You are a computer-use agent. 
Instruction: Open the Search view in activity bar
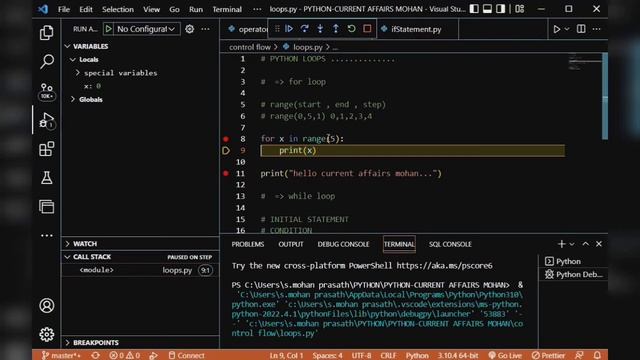[x=47, y=62]
